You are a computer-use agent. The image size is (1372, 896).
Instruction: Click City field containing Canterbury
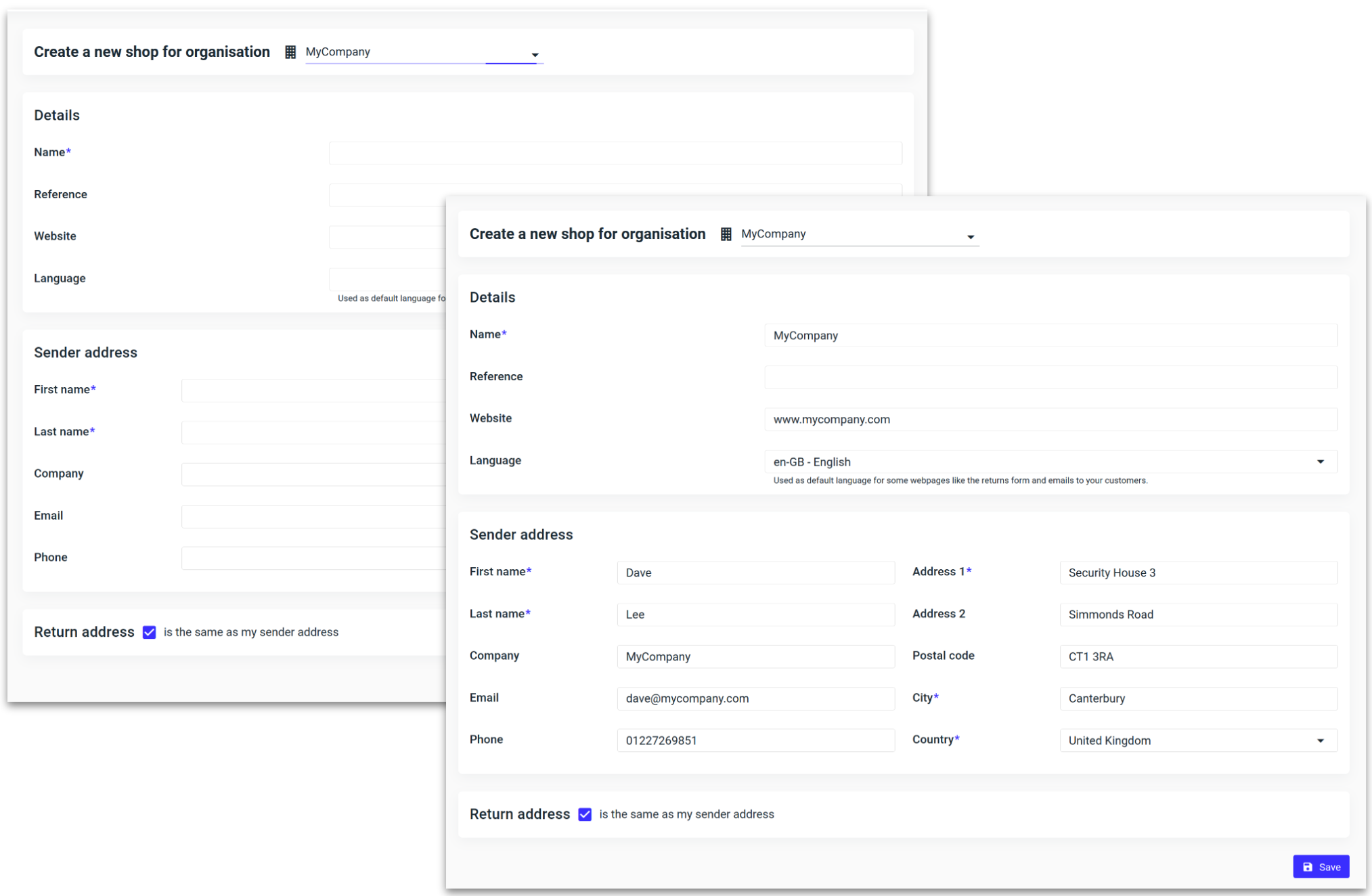tap(1198, 698)
